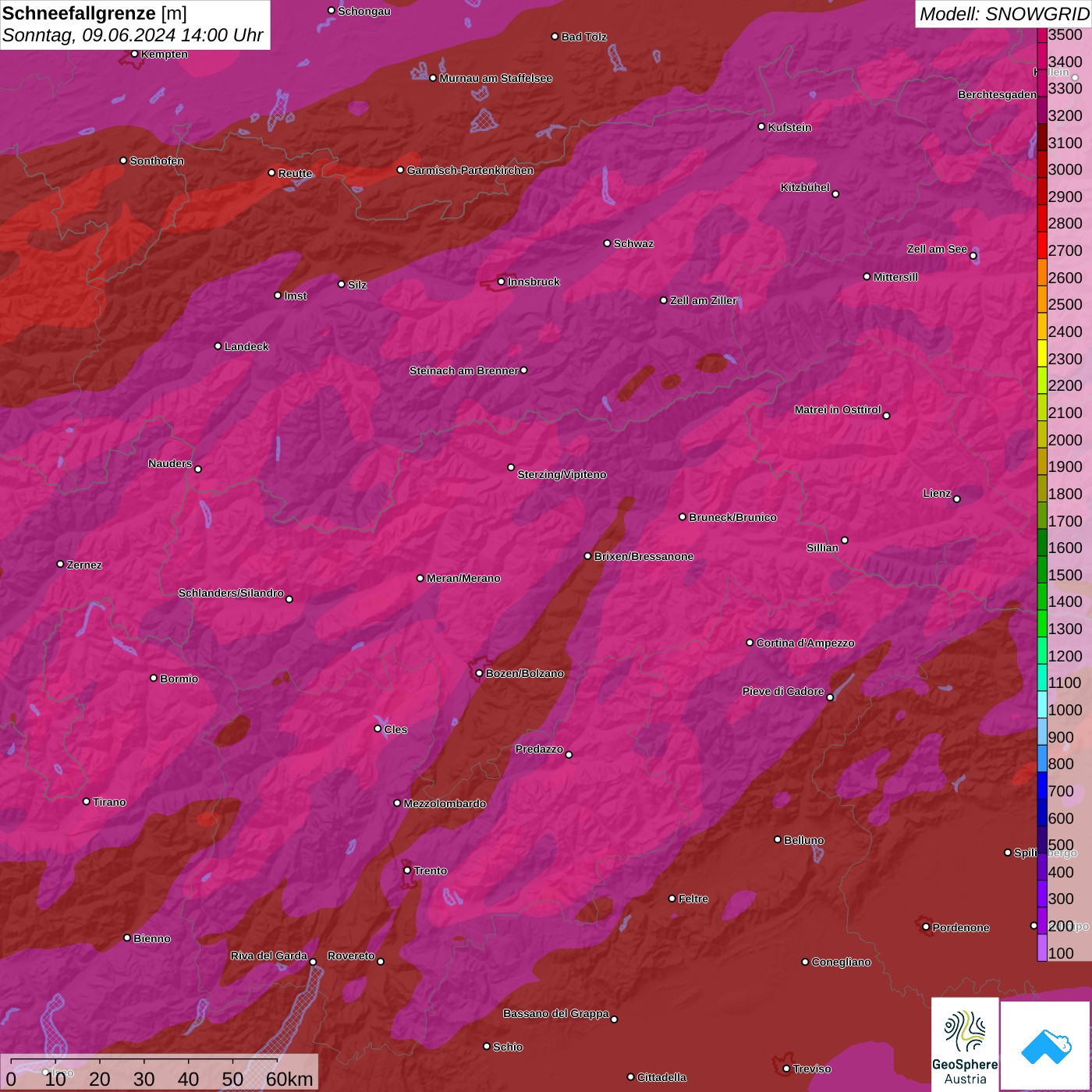The width and height of the screenshot is (1092, 1092).
Task: Click the Sonthofen marker dot
Action: [x=123, y=161]
